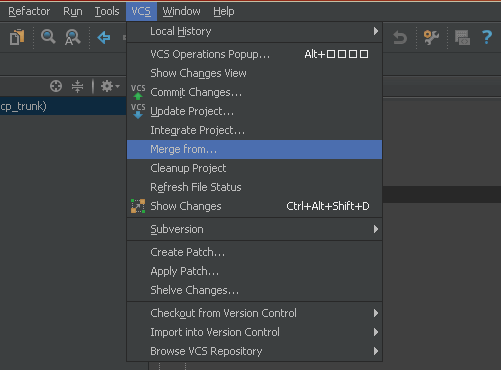Open the Run menu
501x370 pixels.
click(73, 11)
